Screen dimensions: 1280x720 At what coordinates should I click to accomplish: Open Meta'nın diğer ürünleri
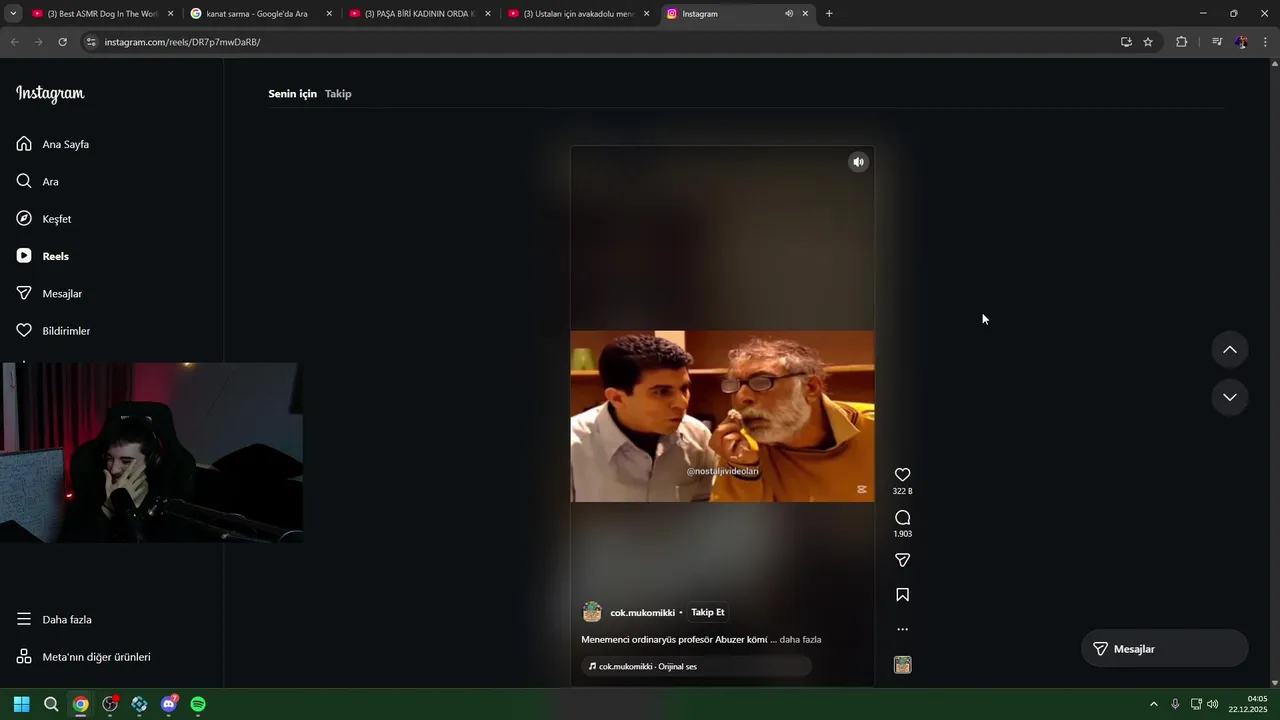pos(83,657)
